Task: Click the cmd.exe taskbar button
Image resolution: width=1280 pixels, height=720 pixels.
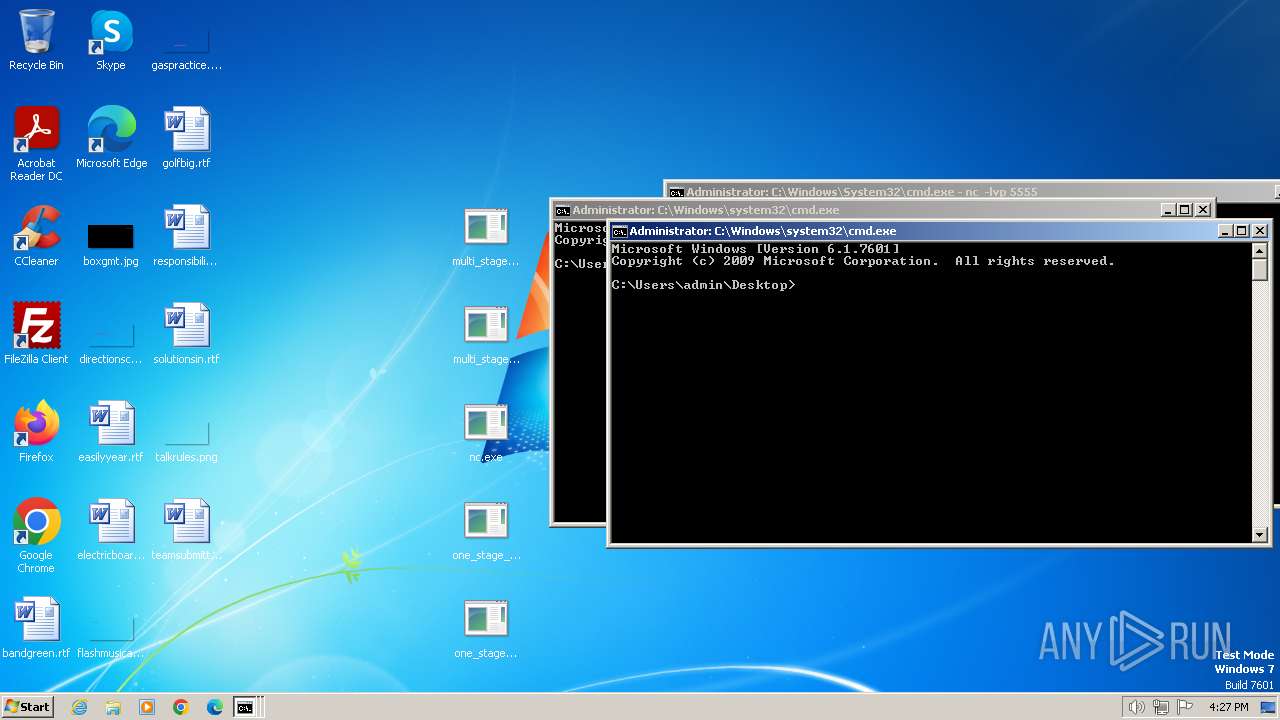Action: [248, 707]
